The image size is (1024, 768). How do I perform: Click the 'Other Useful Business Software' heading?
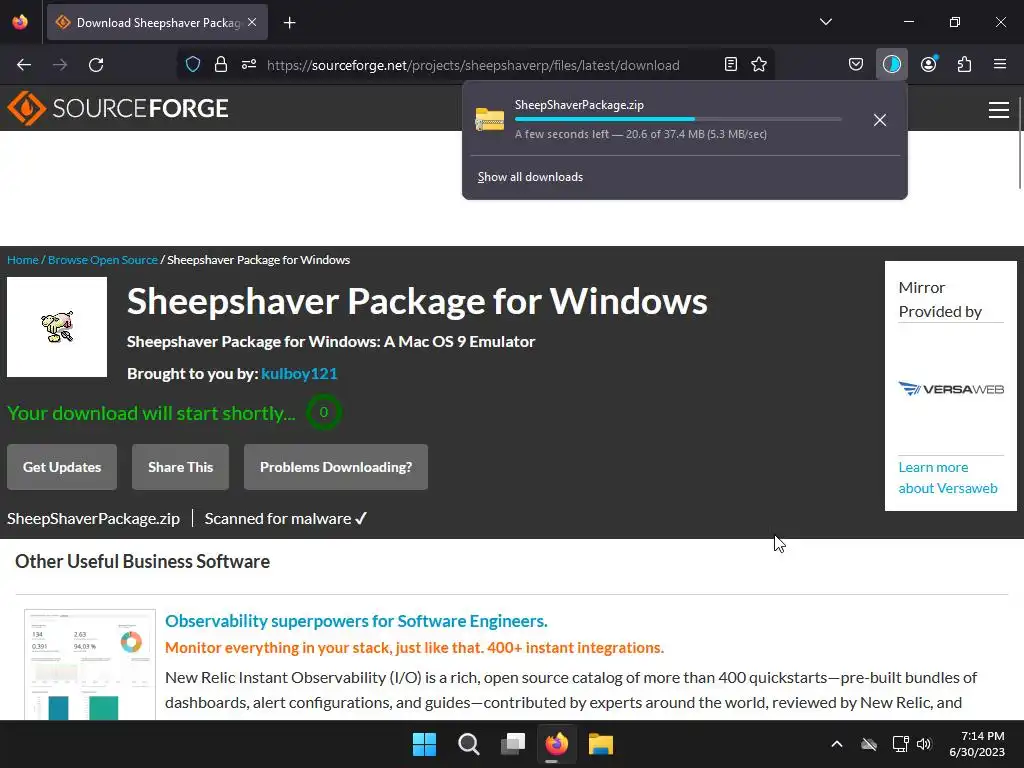(x=142, y=562)
